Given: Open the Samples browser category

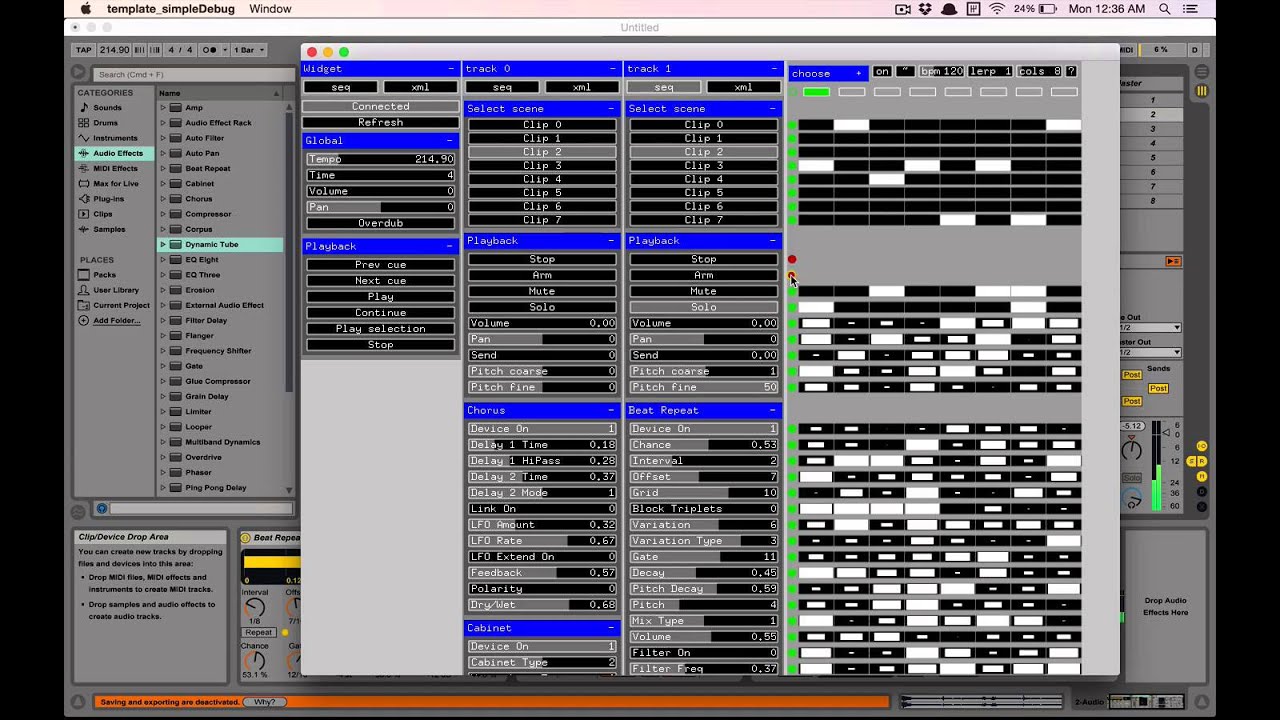Looking at the screenshot, I should (109, 229).
